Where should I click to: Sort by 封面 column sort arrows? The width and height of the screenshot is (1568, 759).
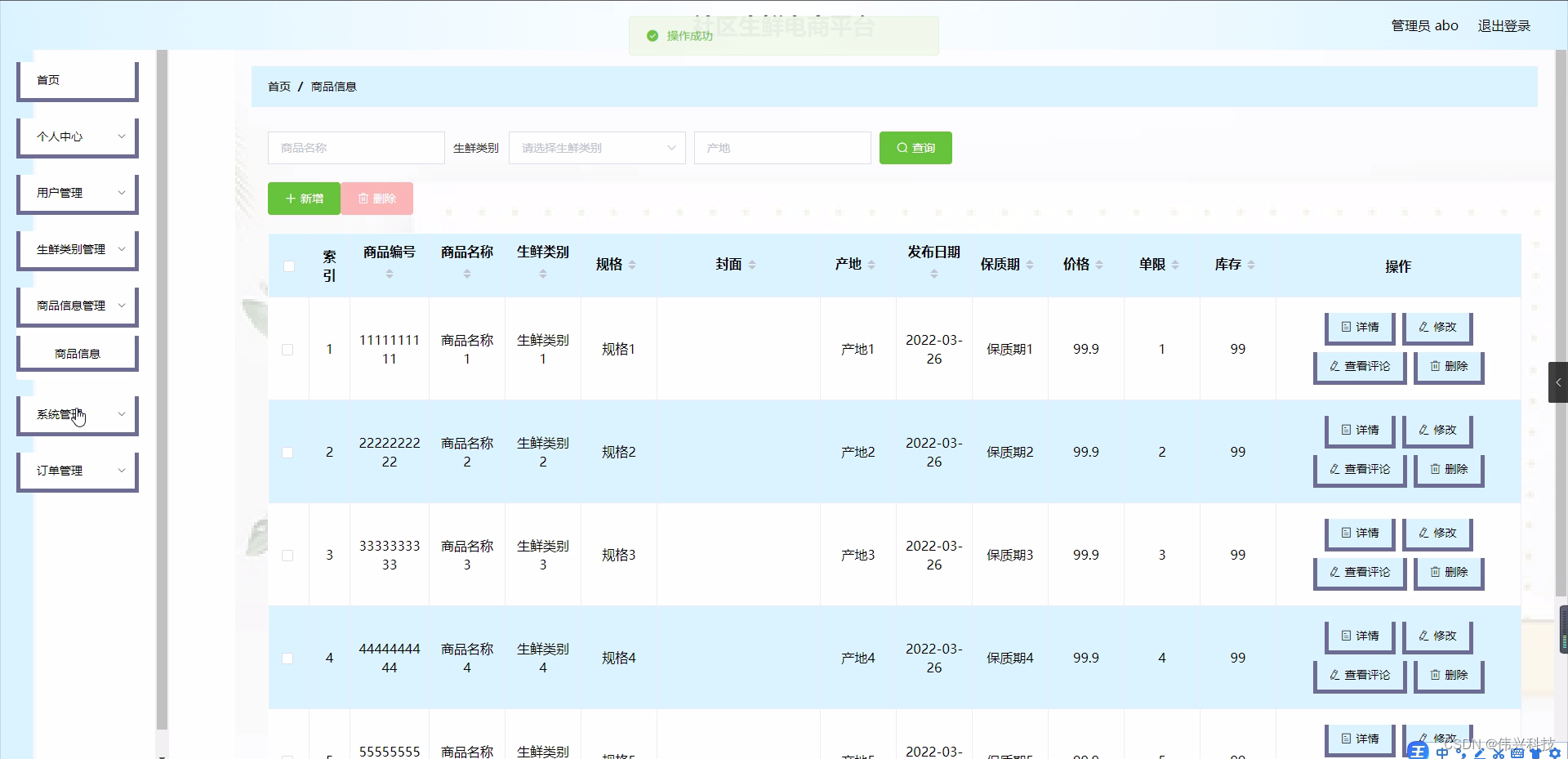(752, 265)
